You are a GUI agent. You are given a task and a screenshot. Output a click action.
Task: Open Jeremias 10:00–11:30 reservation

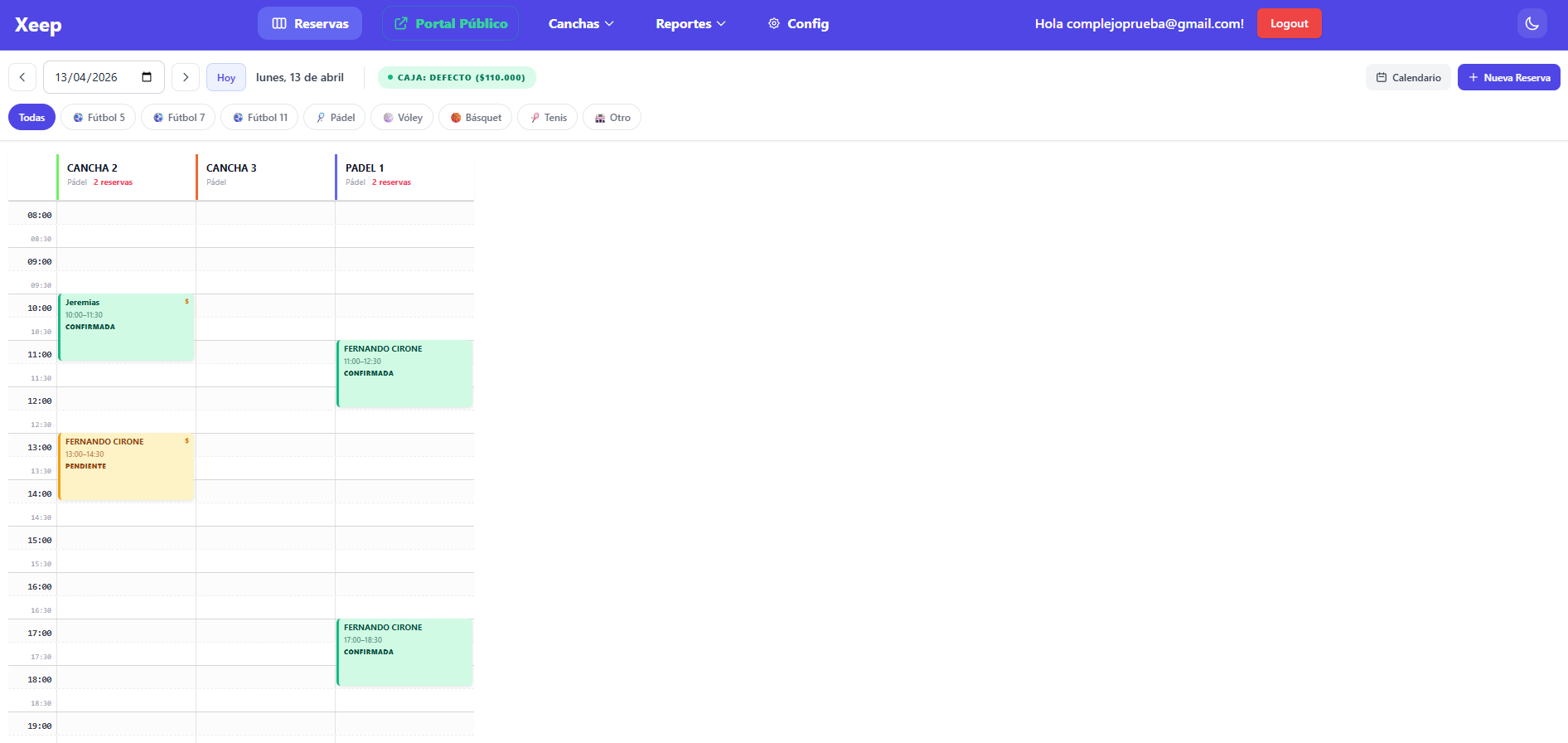126,328
